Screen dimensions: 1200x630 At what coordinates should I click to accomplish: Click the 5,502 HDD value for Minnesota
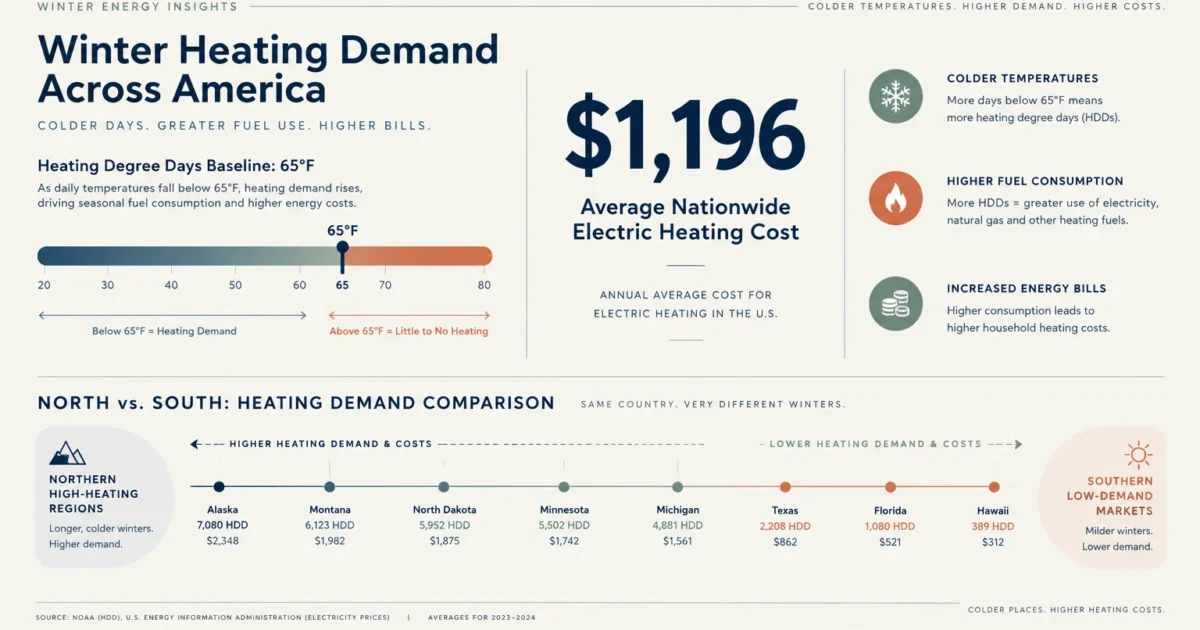[x=564, y=525]
